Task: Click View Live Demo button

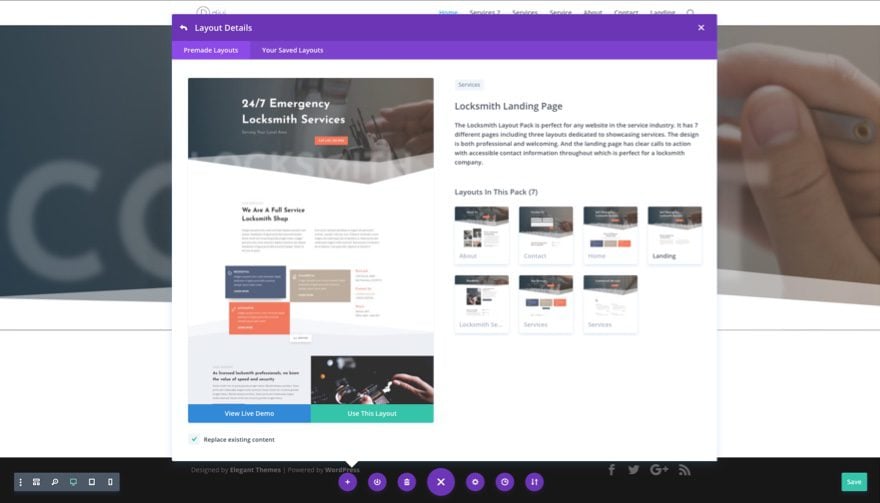Action: point(249,413)
